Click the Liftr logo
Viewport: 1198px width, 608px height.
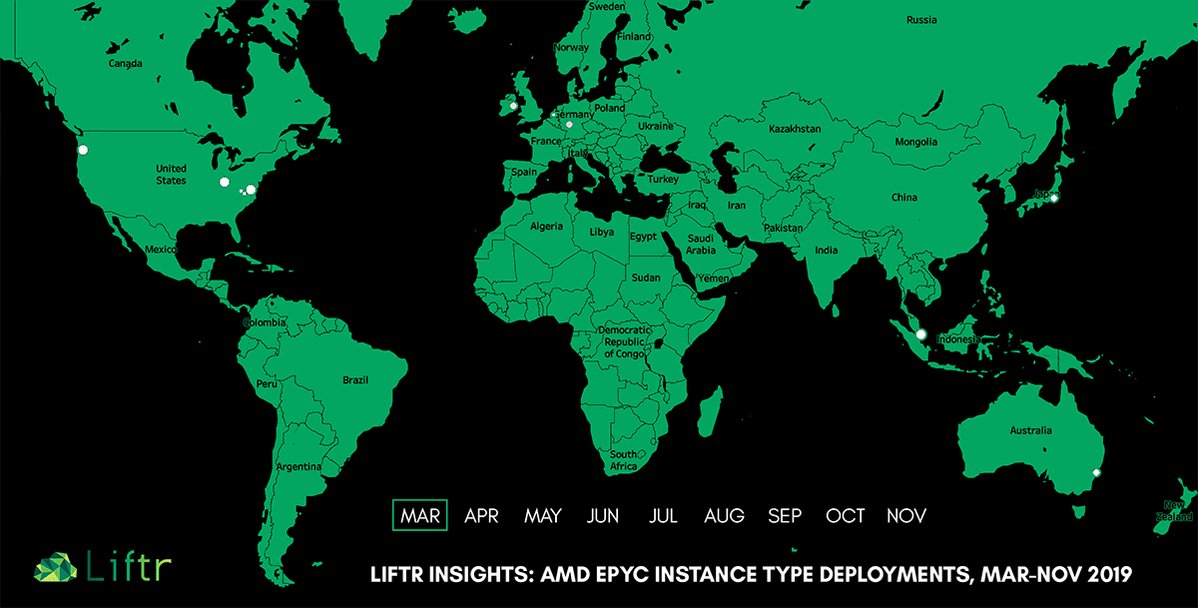click(102, 567)
